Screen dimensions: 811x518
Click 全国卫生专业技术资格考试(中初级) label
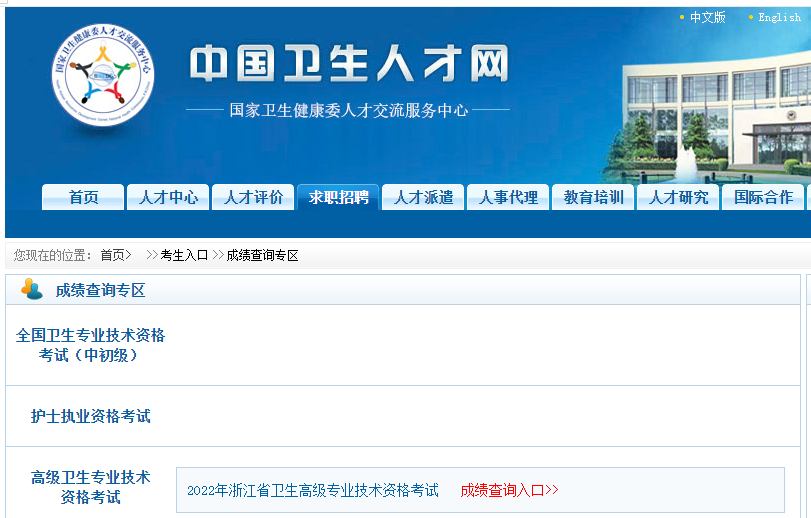pyautogui.click(x=90, y=345)
